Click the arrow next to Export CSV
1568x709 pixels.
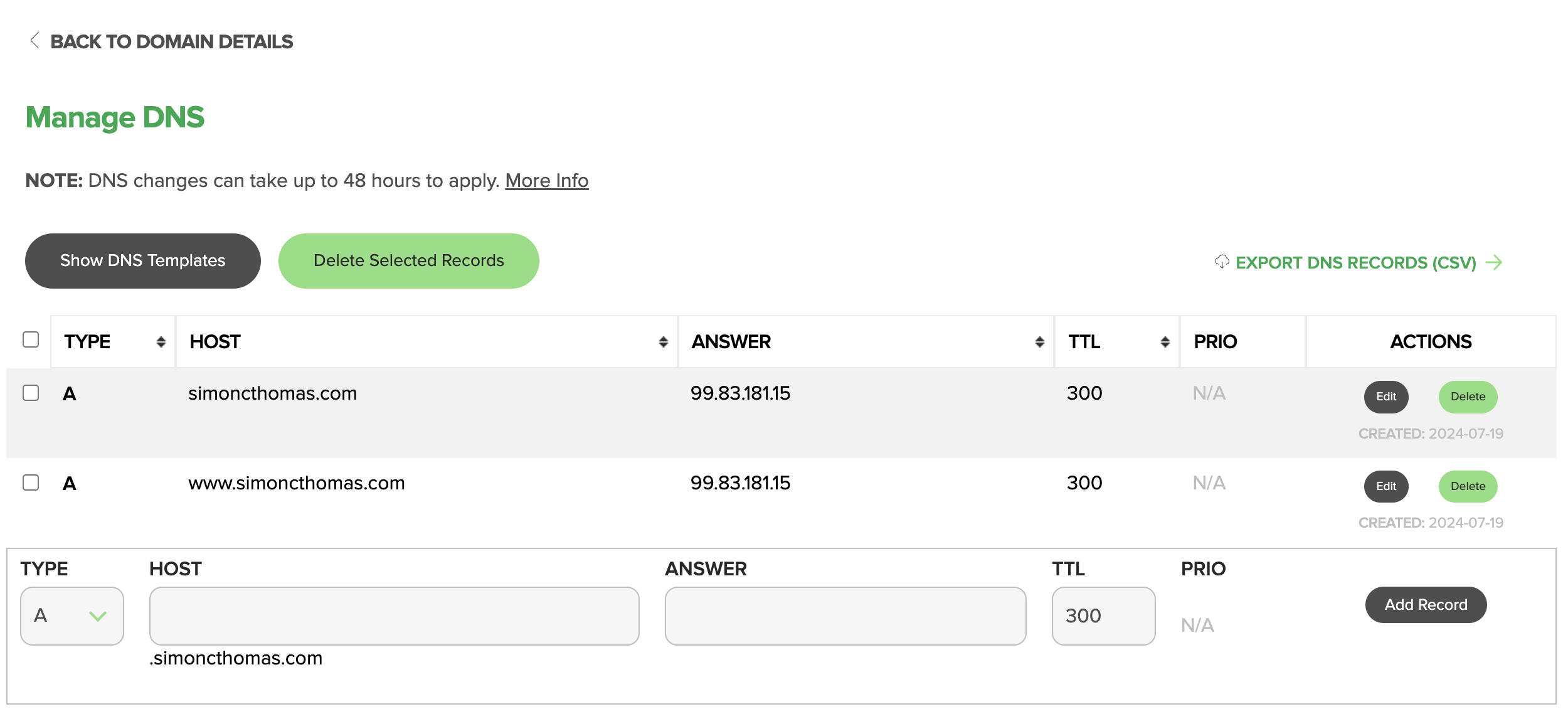coord(1495,262)
